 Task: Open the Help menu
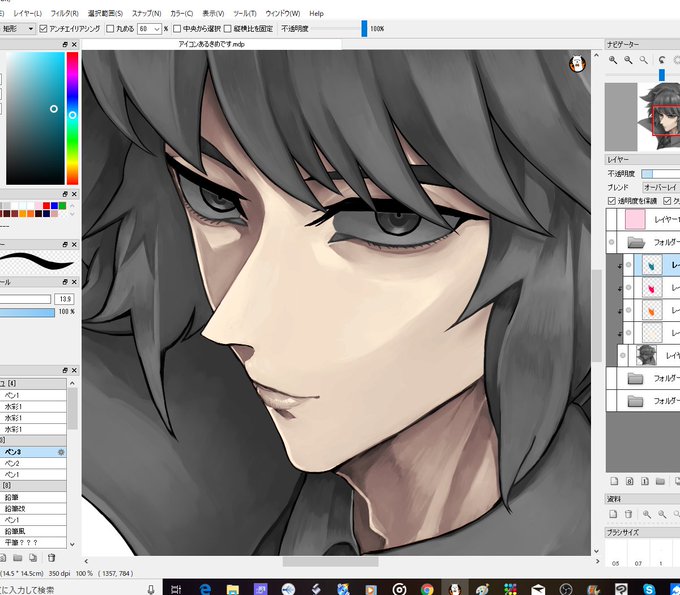click(x=317, y=13)
